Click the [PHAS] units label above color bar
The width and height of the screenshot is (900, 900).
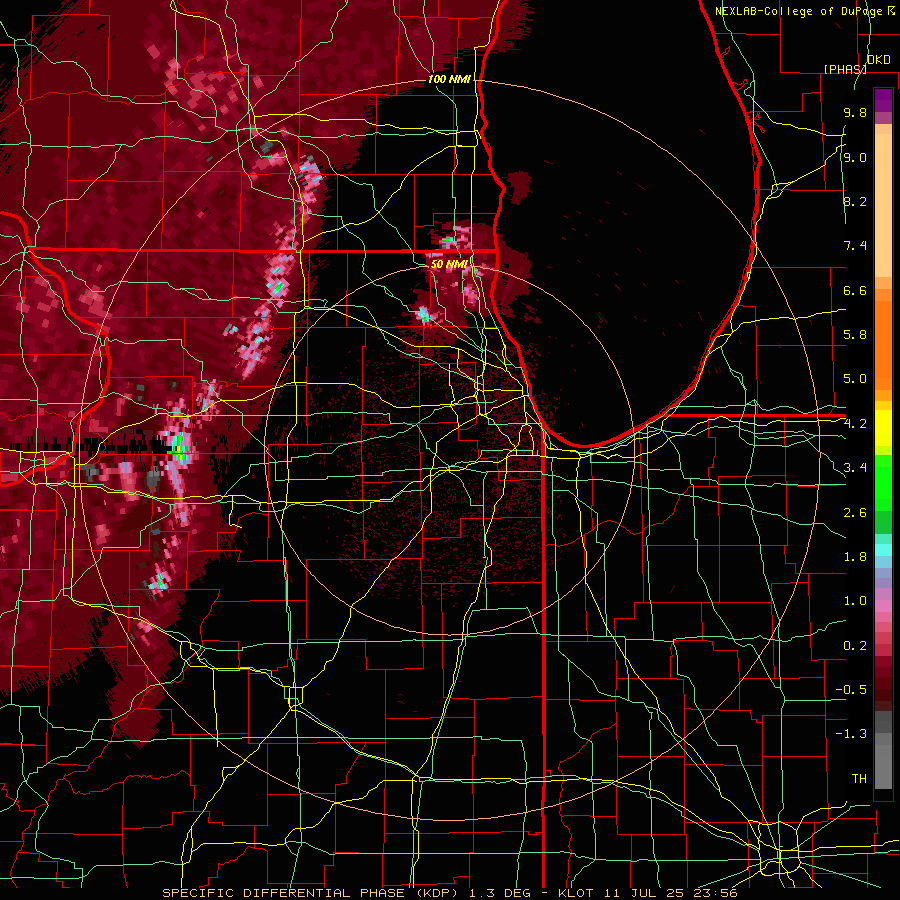click(845, 69)
